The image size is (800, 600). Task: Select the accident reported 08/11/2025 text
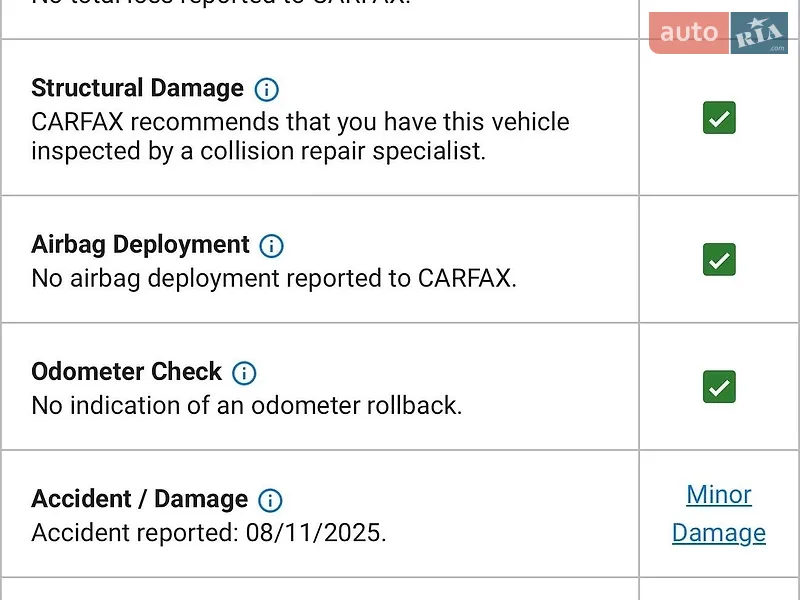[x=209, y=533]
